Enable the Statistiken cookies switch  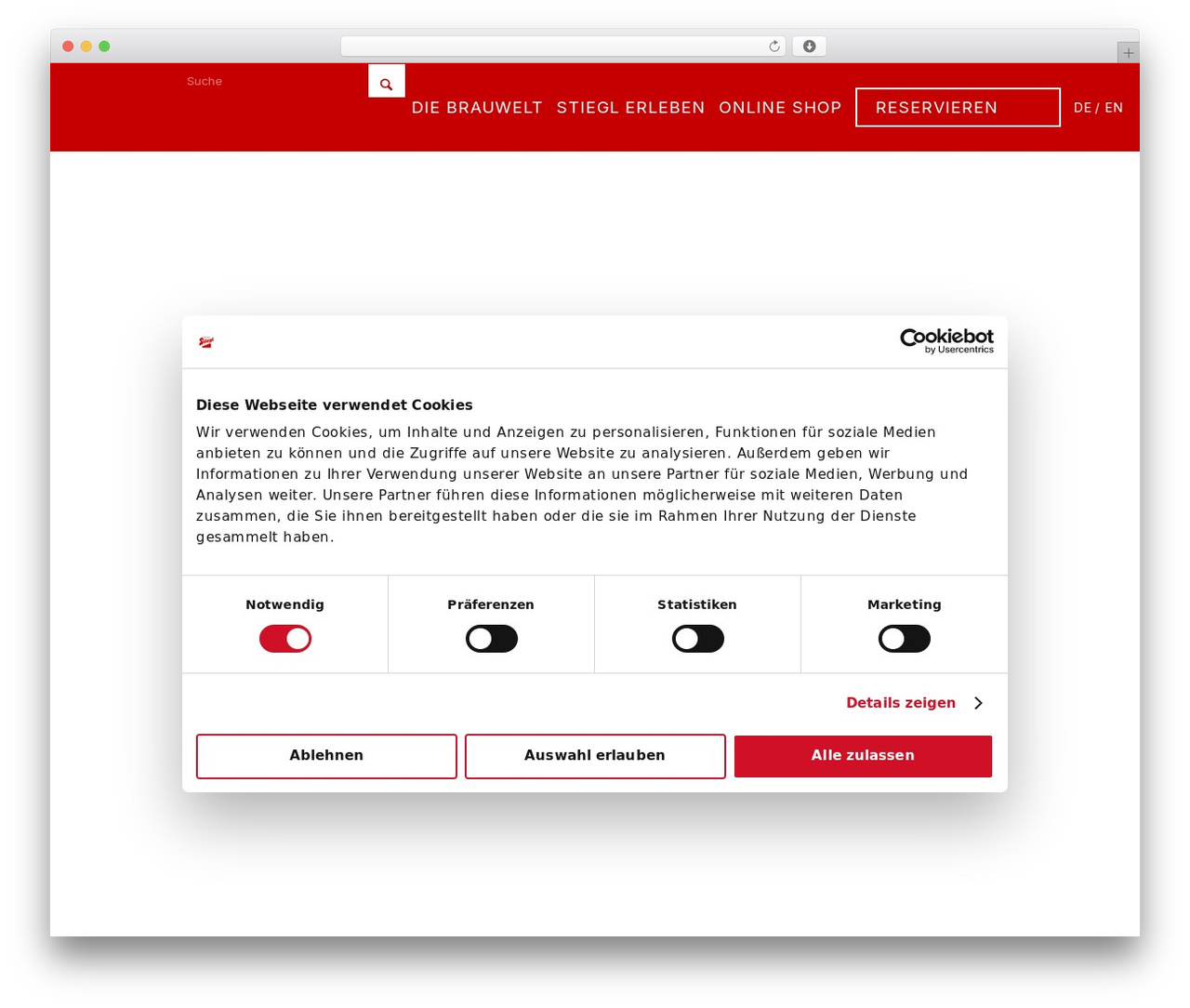698,639
